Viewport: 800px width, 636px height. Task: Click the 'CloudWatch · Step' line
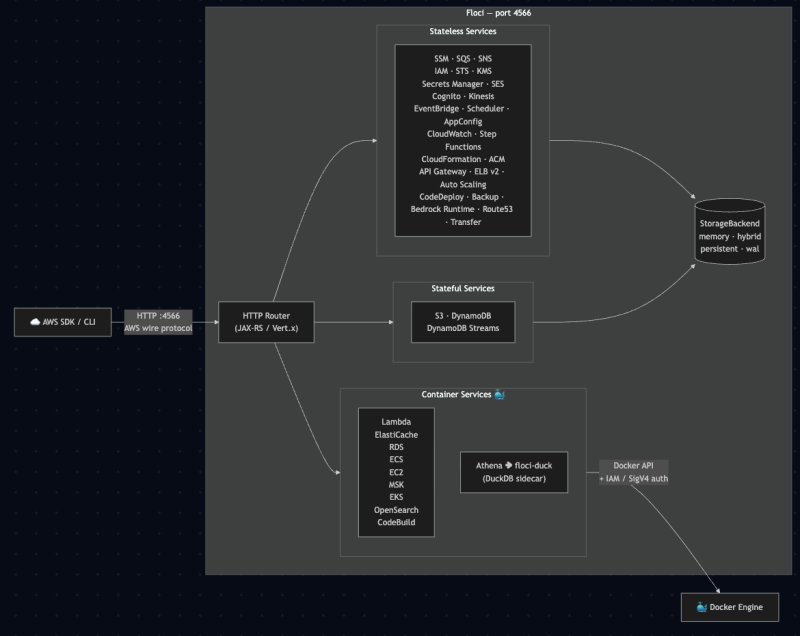pyautogui.click(x=462, y=134)
